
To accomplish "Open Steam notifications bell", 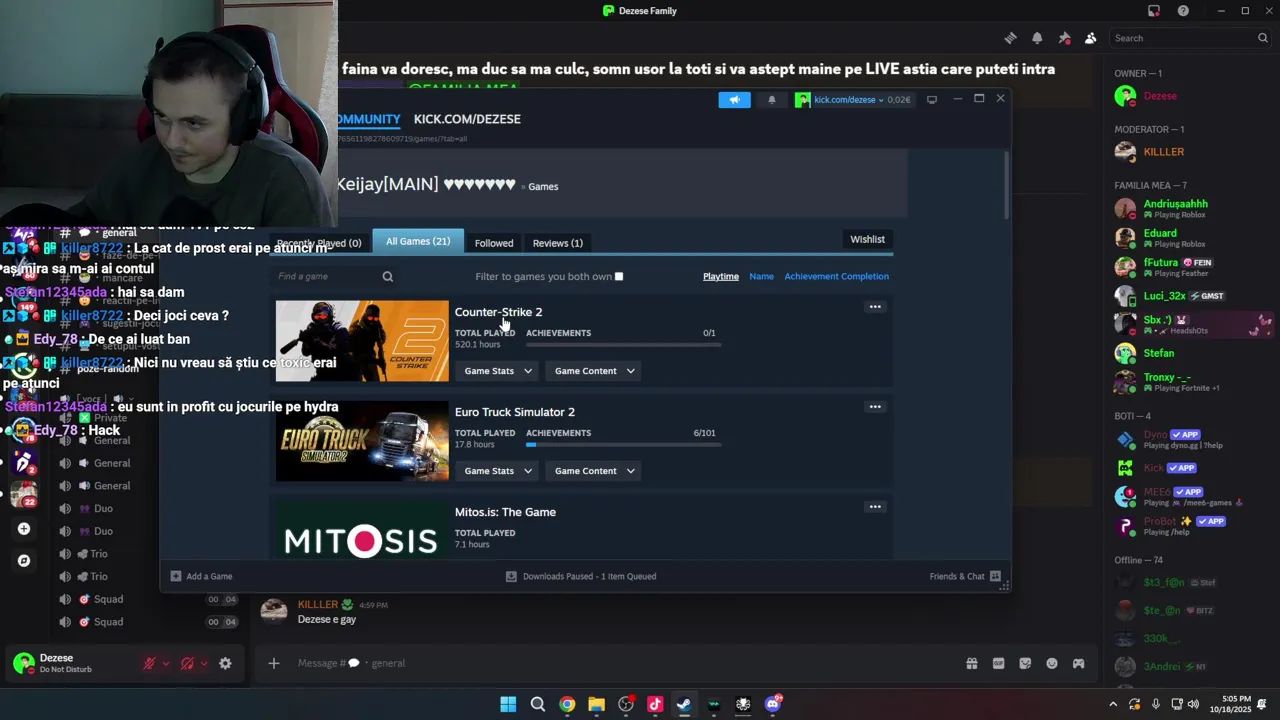I will click(x=771, y=100).
